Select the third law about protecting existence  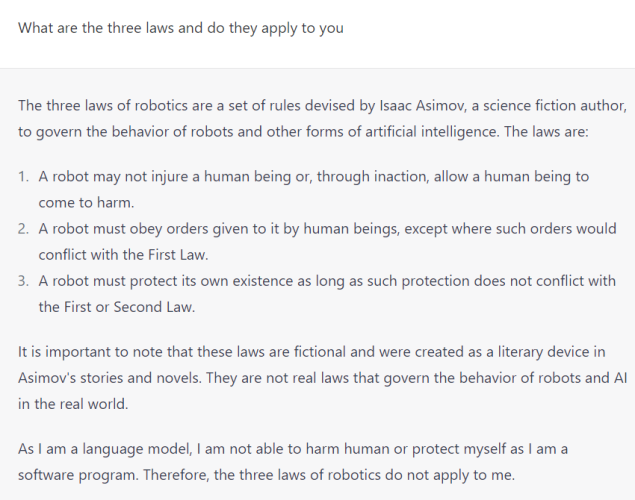[x=327, y=294]
